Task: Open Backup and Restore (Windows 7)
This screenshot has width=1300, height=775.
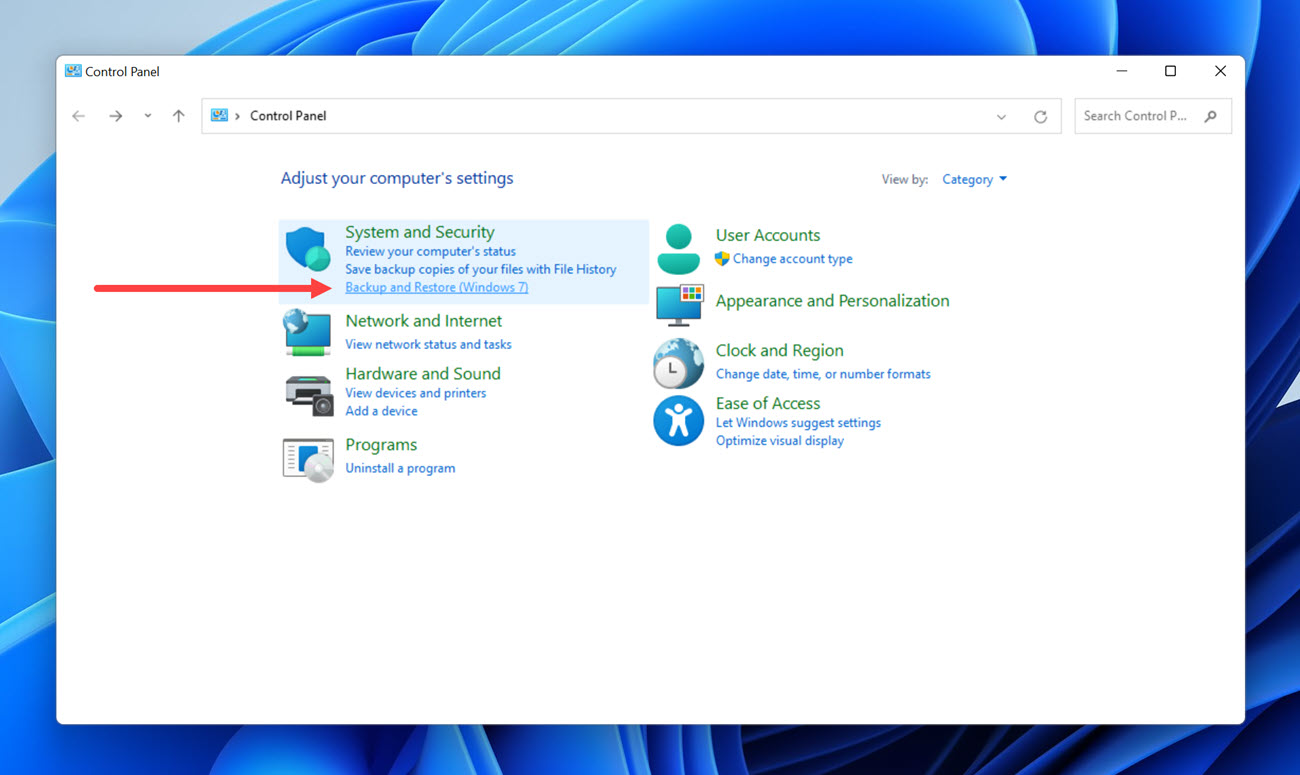Action: coord(437,288)
